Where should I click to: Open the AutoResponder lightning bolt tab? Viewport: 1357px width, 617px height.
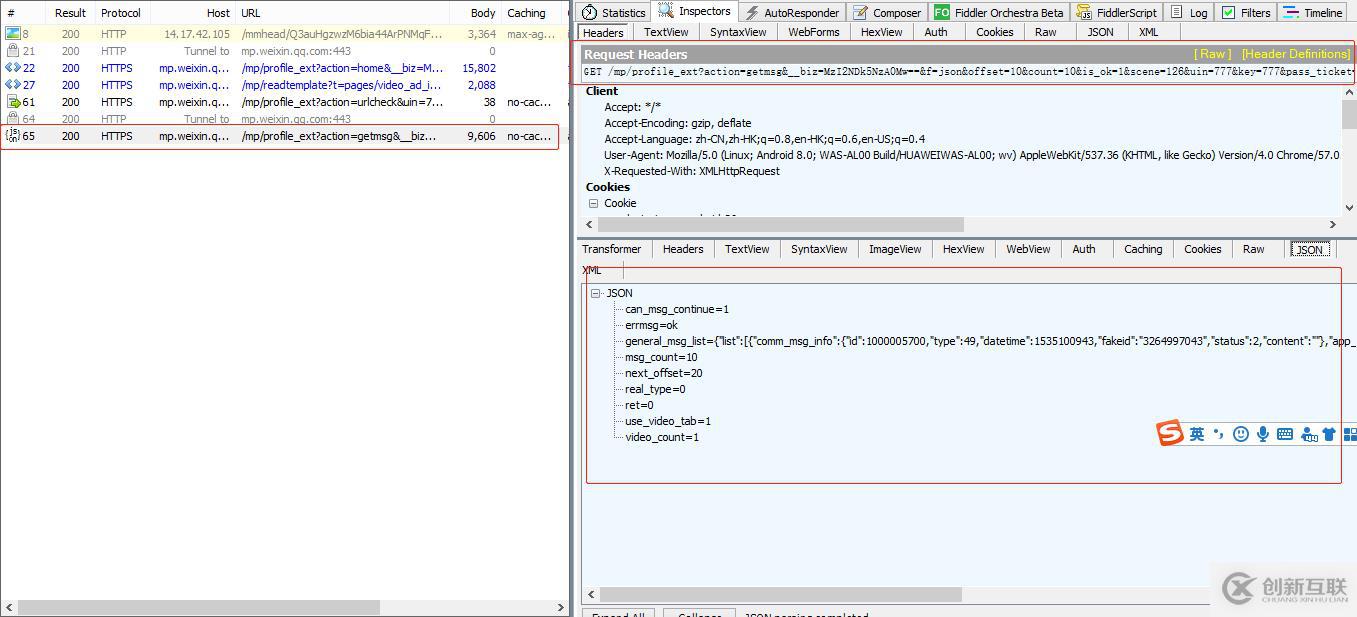(792, 13)
